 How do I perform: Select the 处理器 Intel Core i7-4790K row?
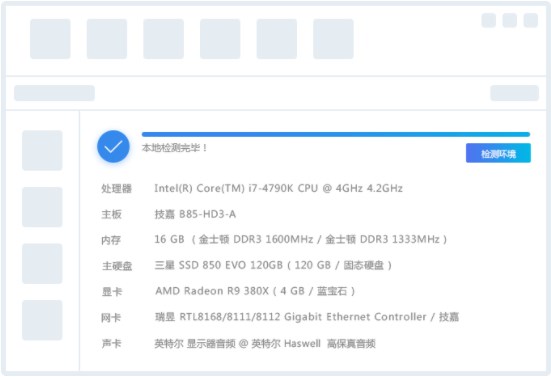[x=252, y=188]
